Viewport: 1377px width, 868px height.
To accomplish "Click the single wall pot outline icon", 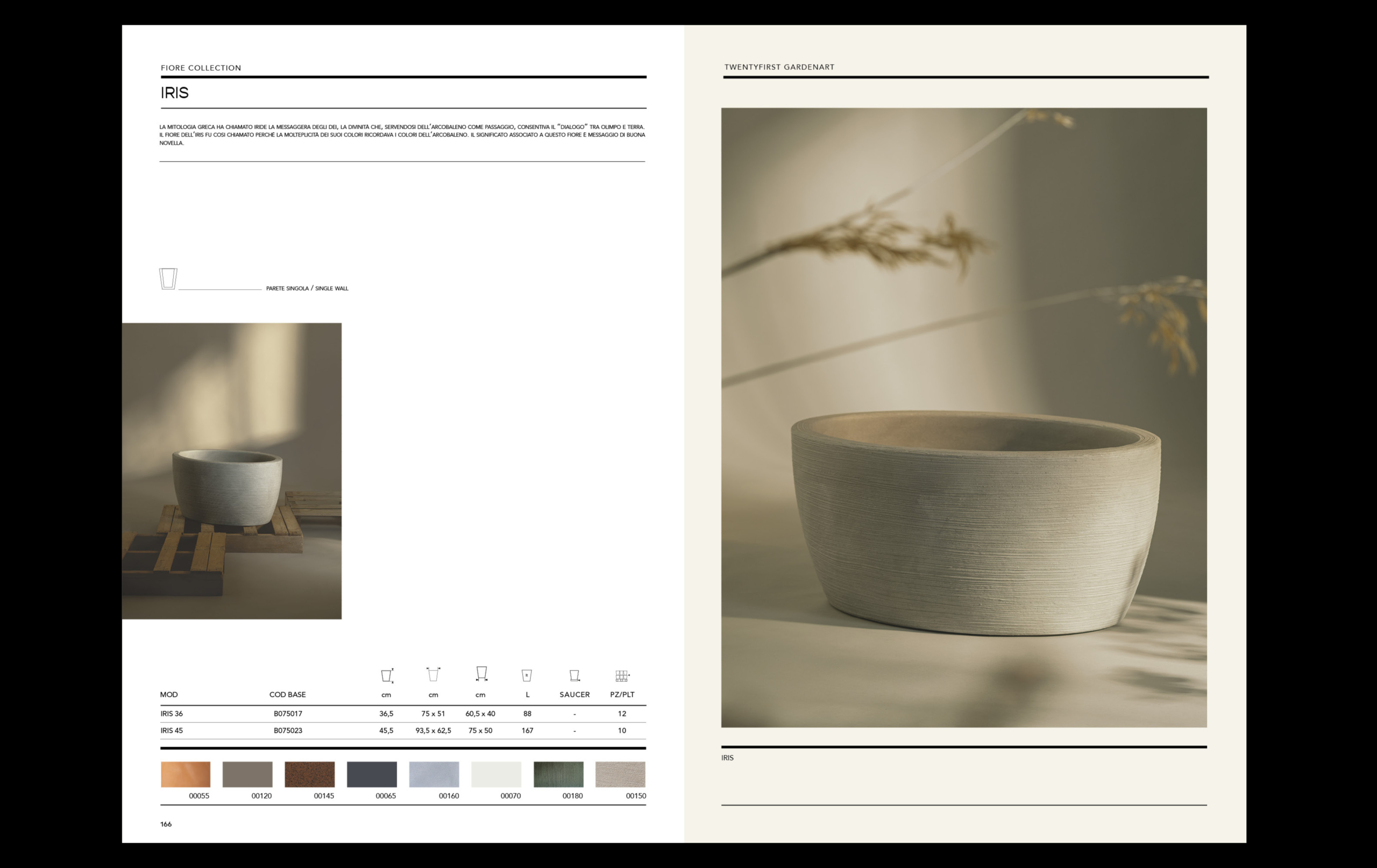I will 168,279.
